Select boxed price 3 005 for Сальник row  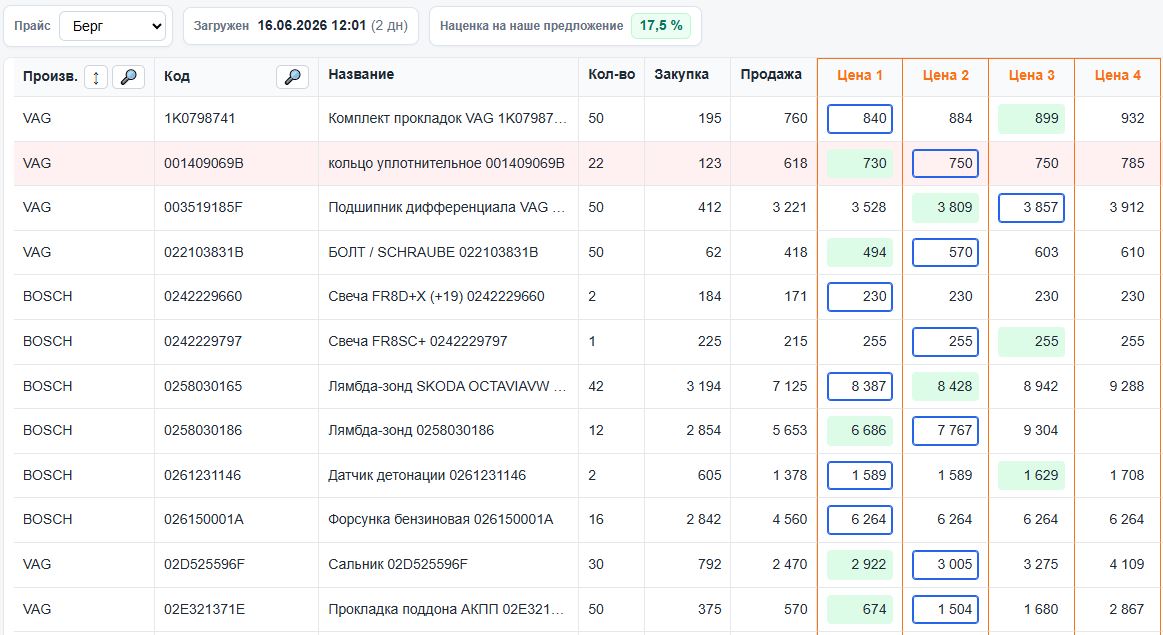946,565
